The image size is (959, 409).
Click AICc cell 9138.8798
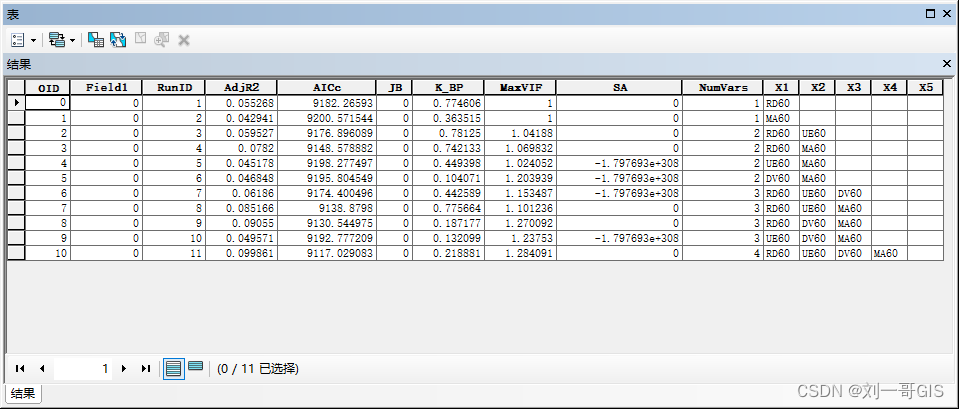pyautogui.click(x=327, y=208)
